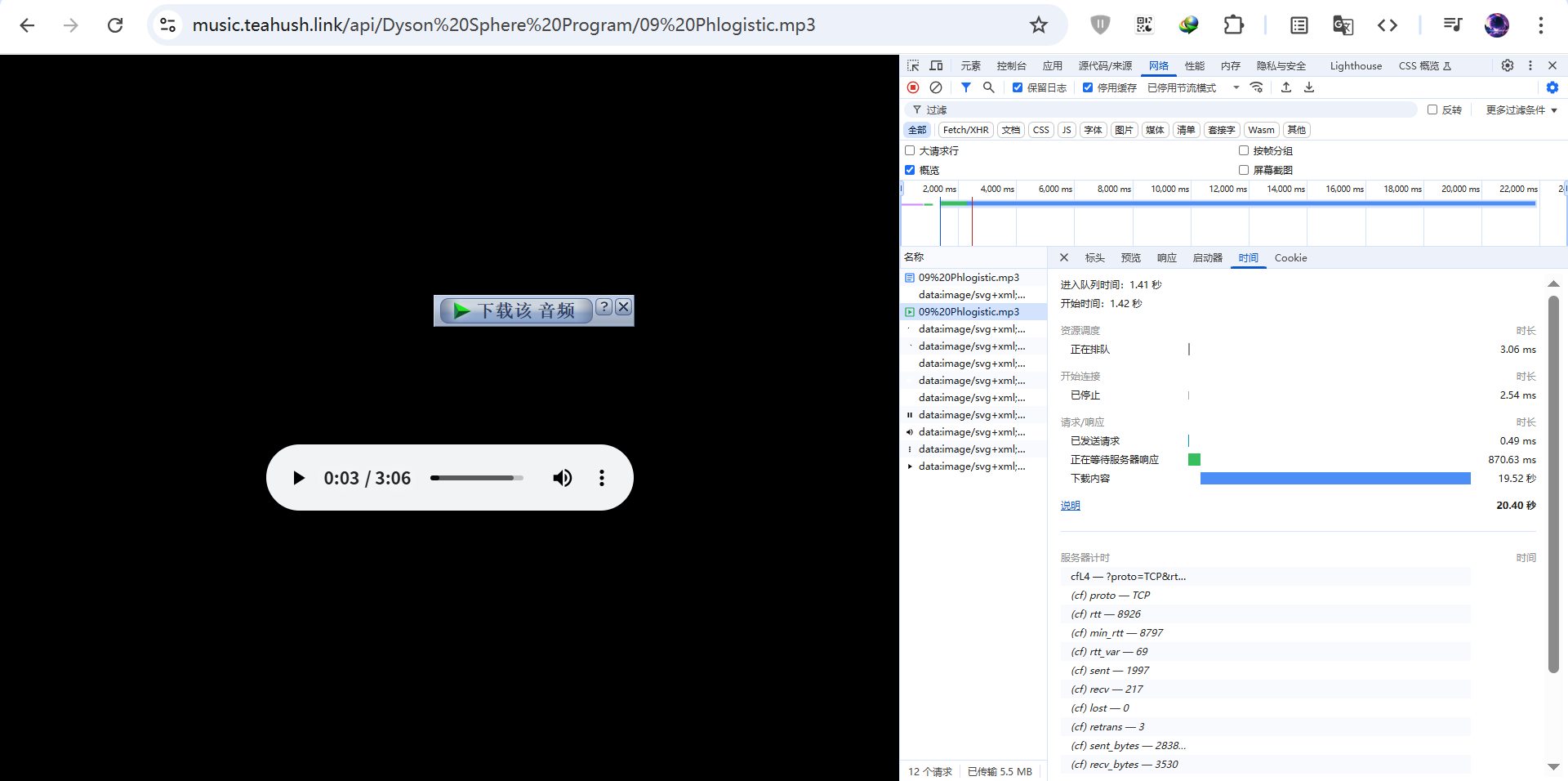Open audio player more options menu

coord(602,478)
